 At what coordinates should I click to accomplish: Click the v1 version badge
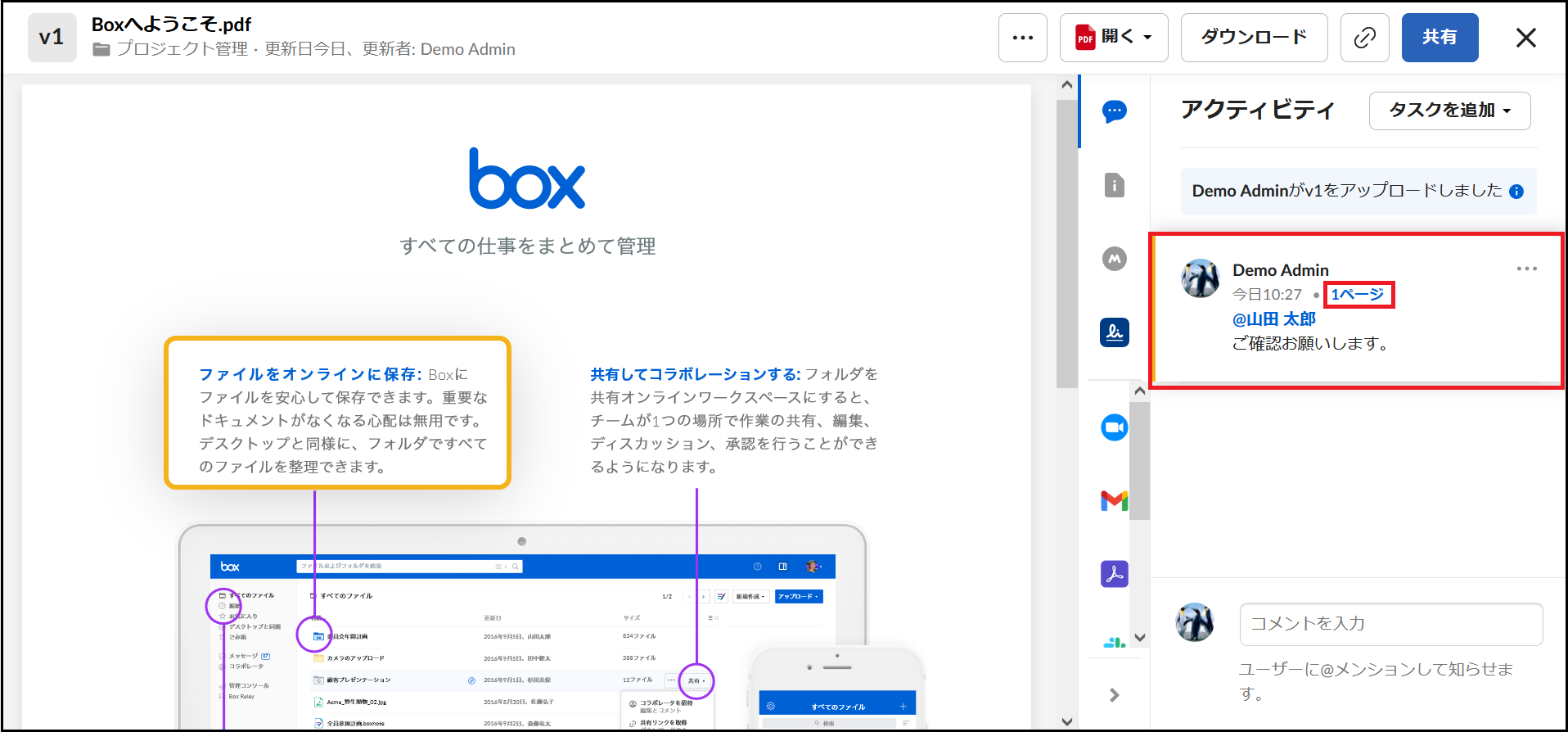point(52,38)
